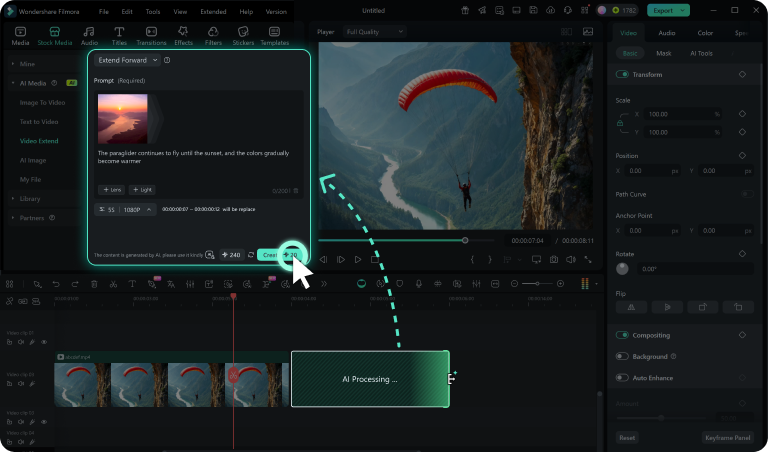Switch to the Mask sub-tab
Viewport: 768px width, 452px height.
click(x=664, y=53)
